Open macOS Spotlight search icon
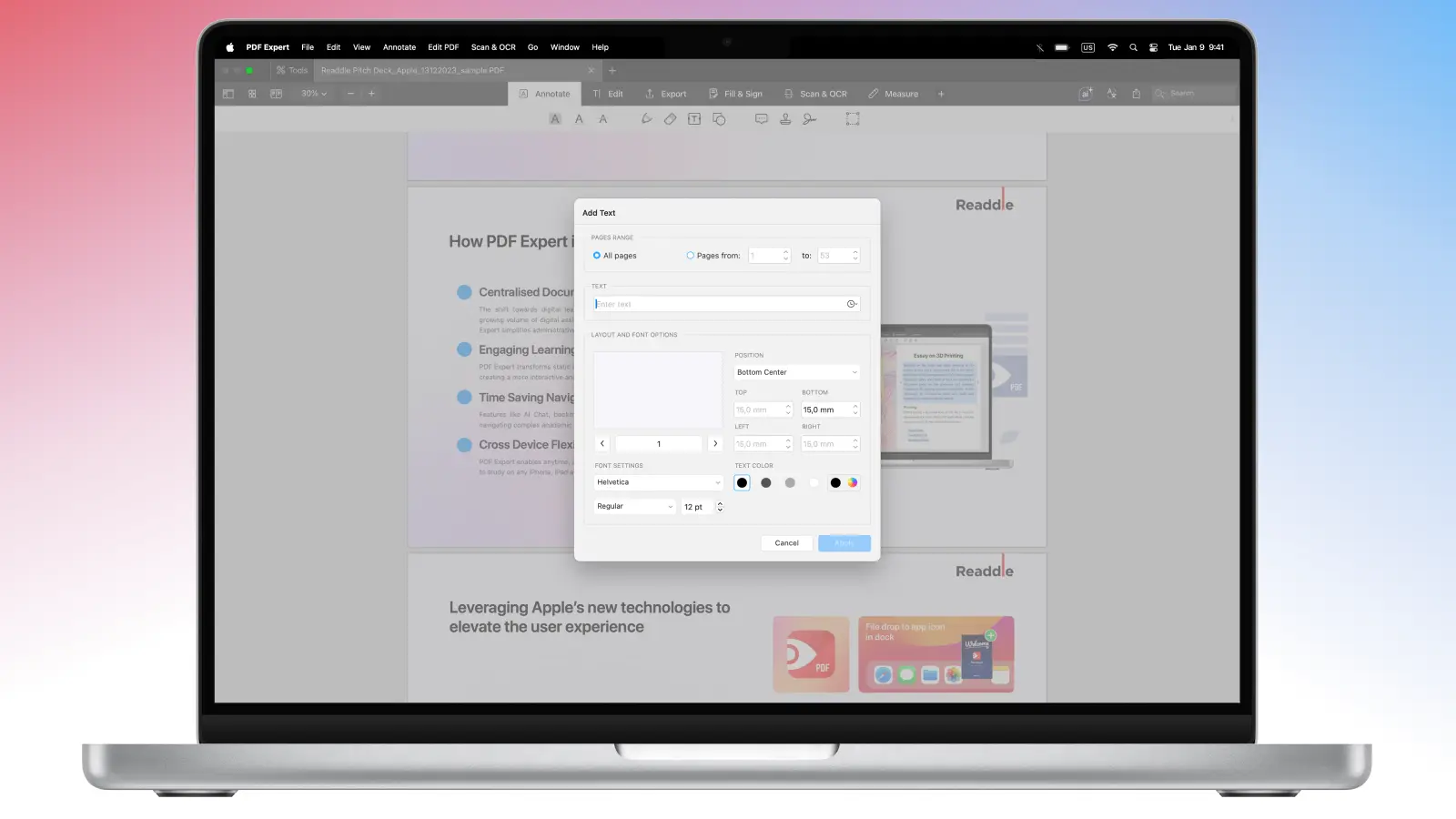 (1133, 47)
